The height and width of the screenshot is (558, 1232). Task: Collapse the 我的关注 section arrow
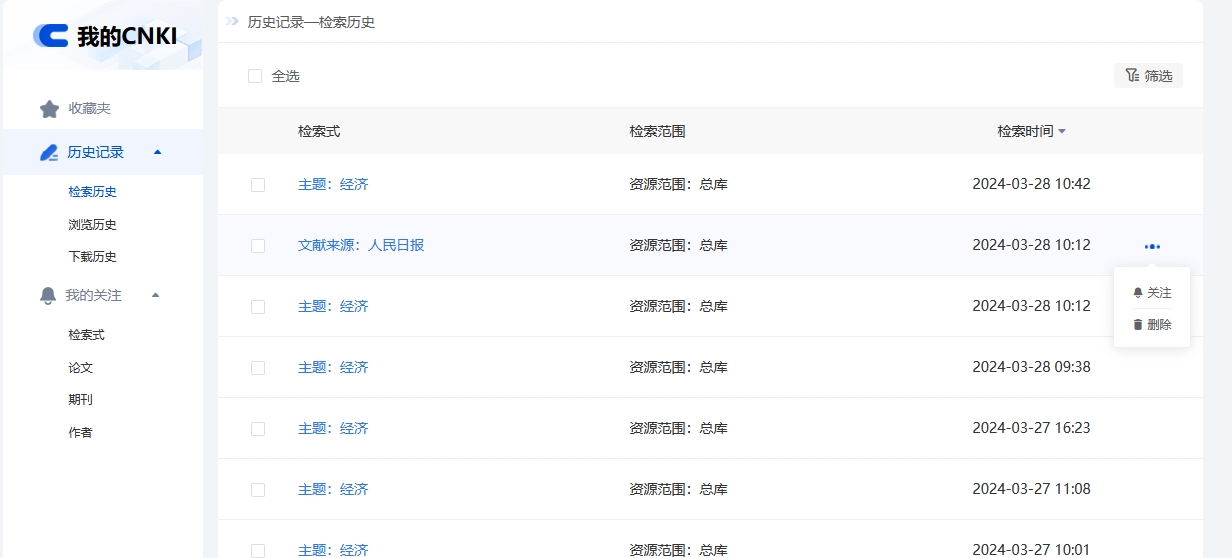coord(155,295)
